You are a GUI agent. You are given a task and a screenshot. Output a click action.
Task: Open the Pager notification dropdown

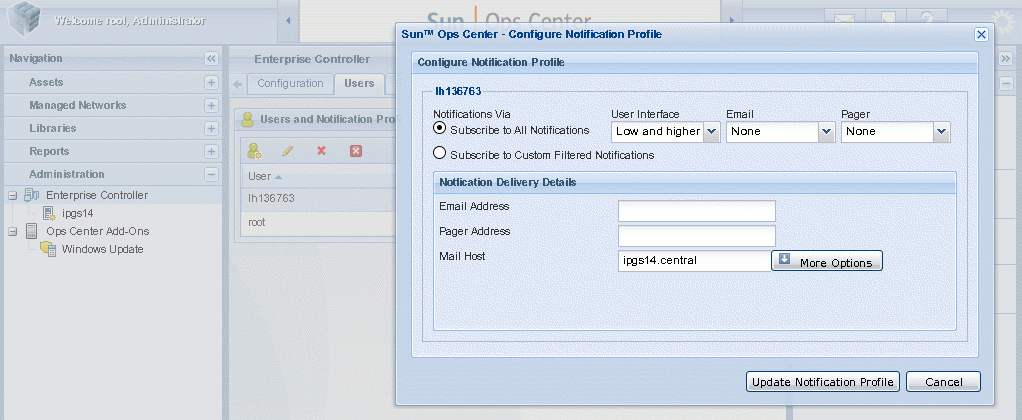(942, 132)
